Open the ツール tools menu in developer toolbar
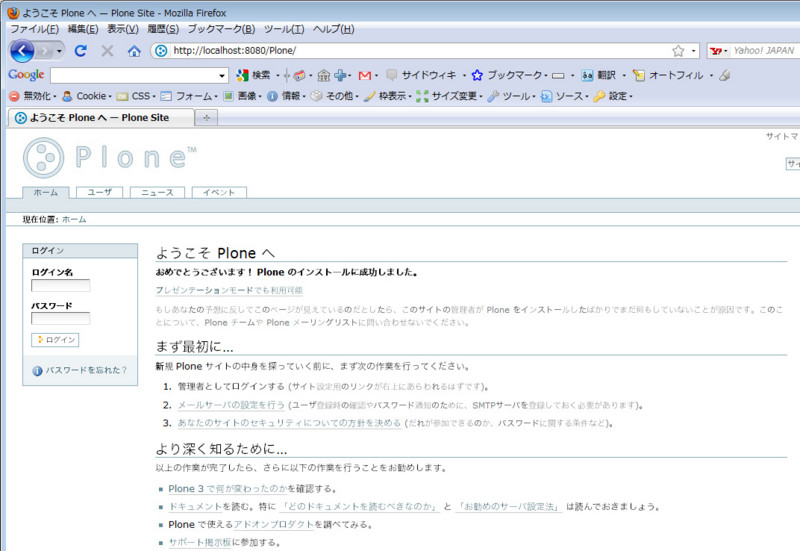This screenshot has width=800, height=551. [x=511, y=96]
